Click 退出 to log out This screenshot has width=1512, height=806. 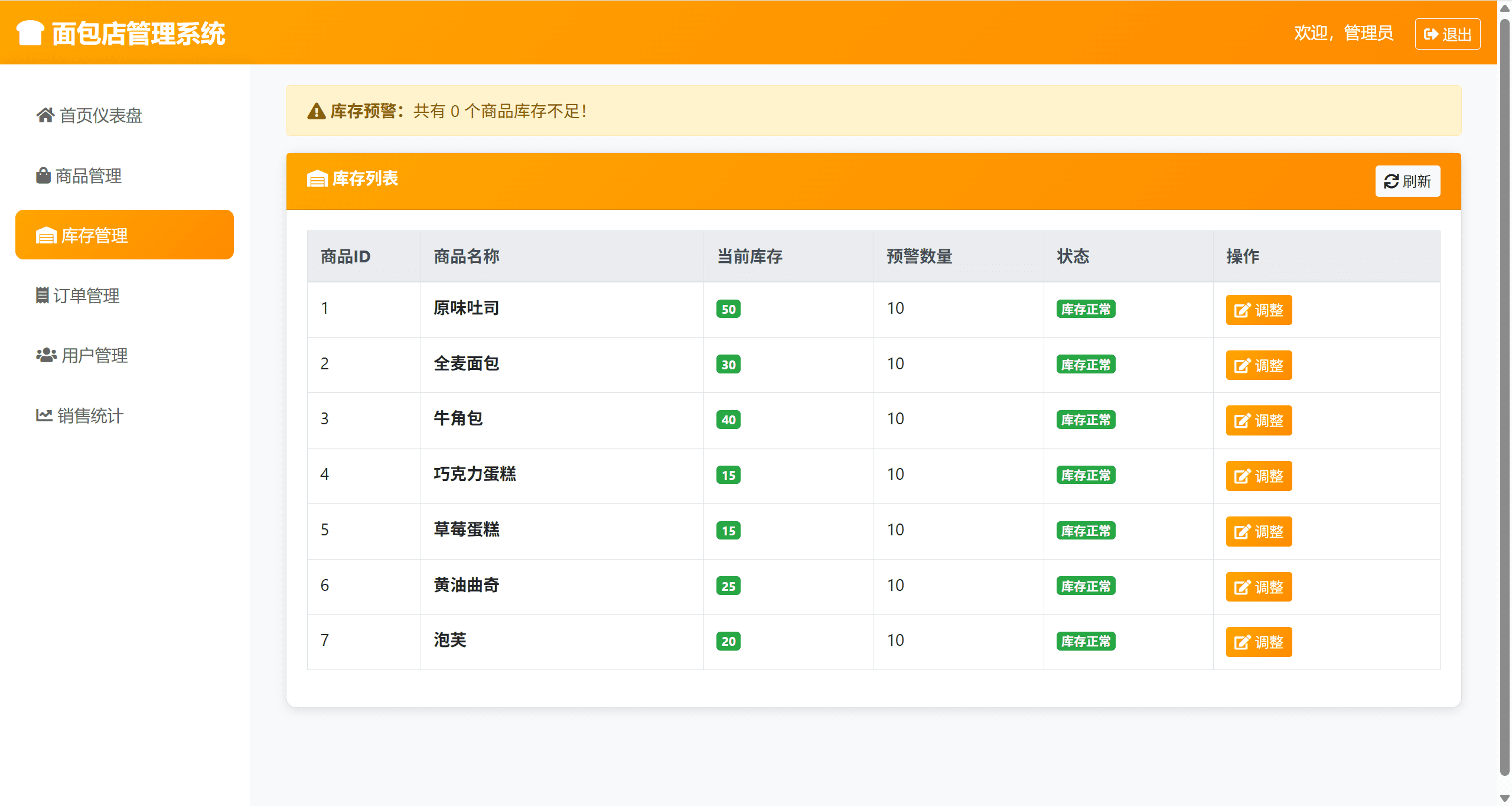coord(1447,34)
